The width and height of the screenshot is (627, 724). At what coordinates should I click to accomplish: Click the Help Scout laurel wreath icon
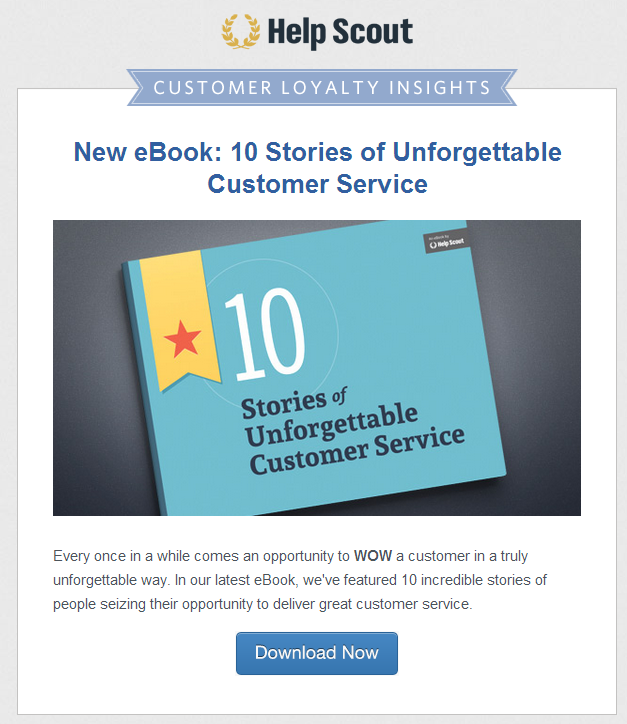(x=241, y=32)
